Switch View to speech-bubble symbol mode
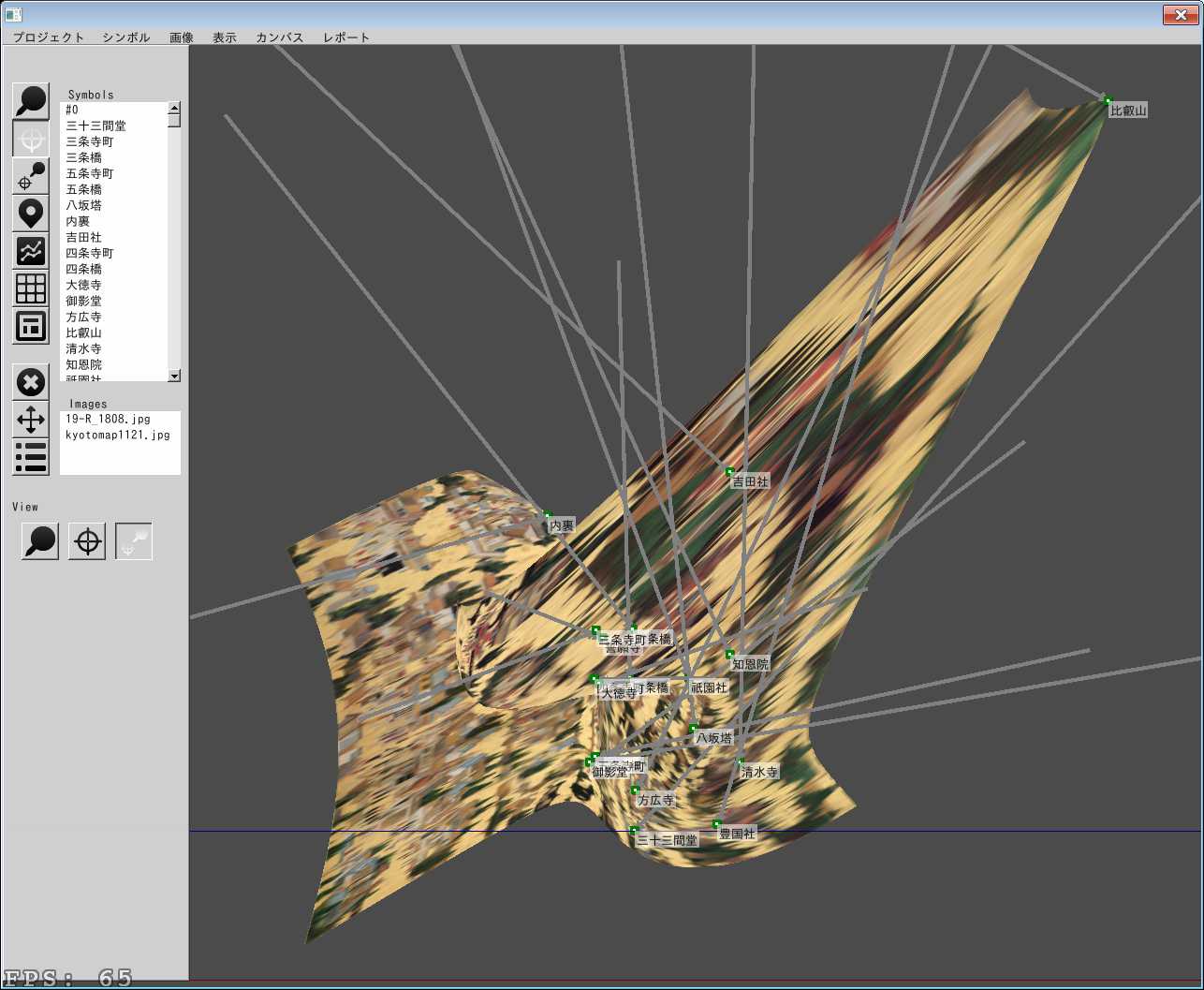Screen dimensions: 1204x990 40,541
